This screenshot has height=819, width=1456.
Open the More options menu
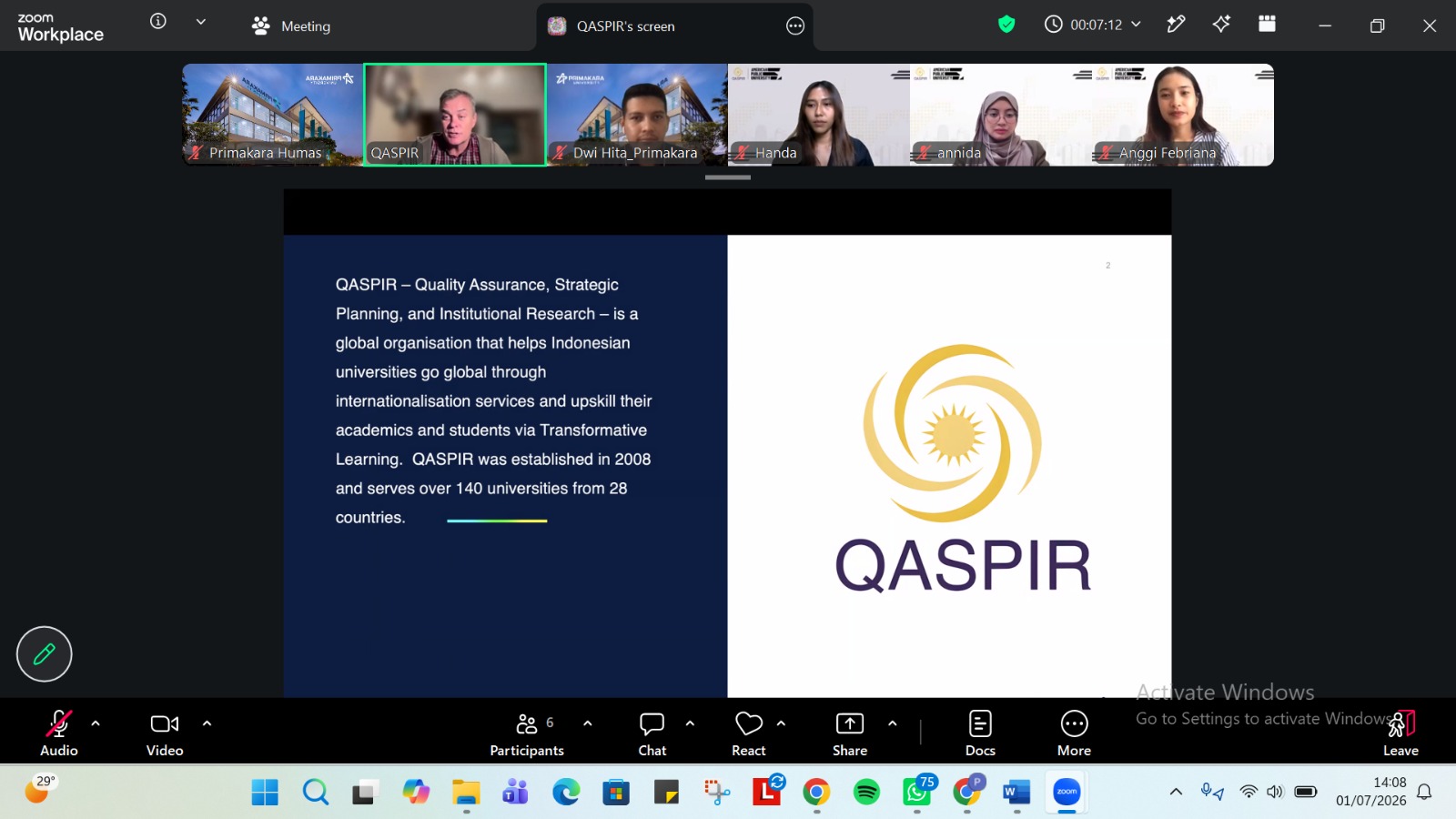pos(1074,733)
